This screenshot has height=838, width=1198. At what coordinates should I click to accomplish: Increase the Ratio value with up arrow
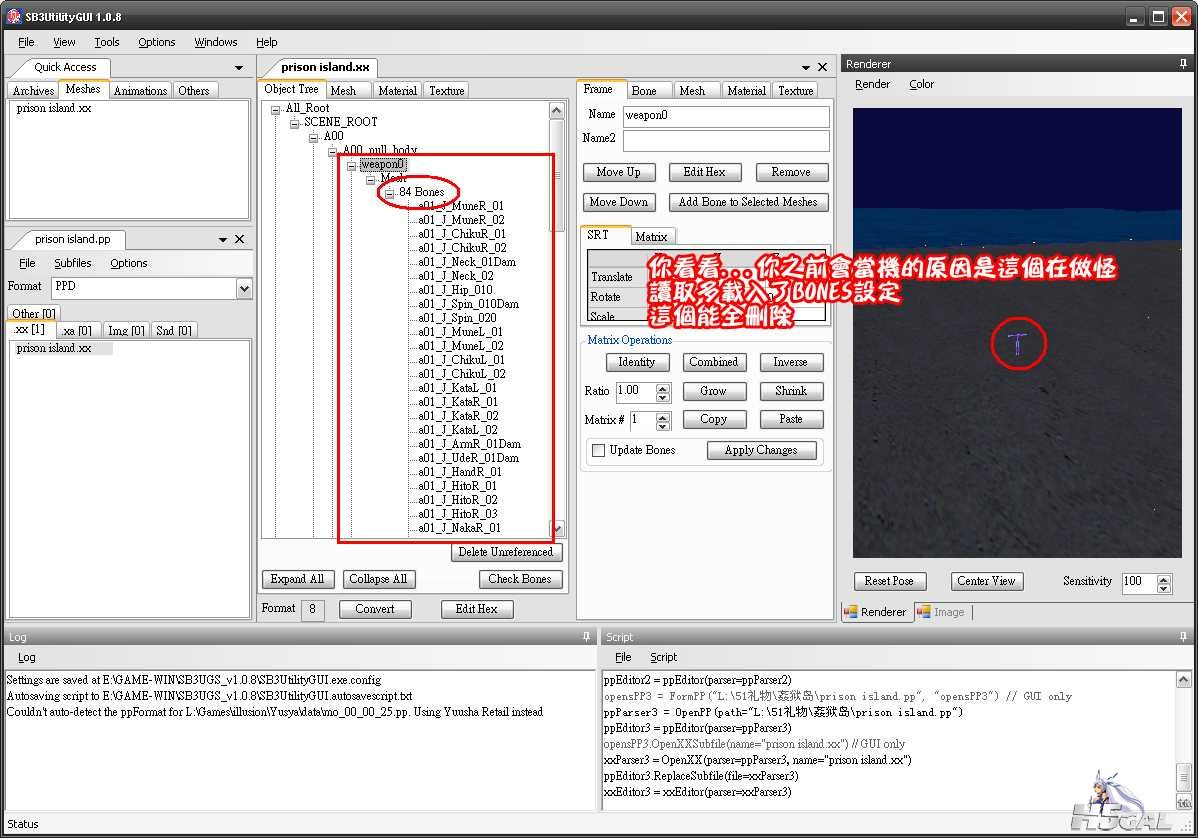tap(663, 386)
